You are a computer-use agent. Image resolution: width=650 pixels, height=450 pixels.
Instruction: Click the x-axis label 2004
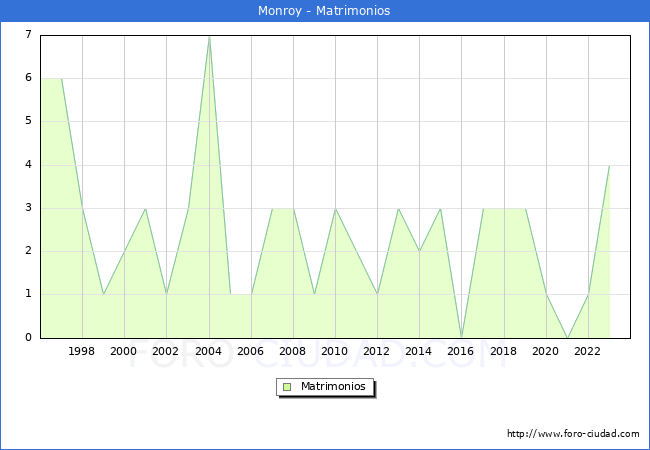pos(209,351)
